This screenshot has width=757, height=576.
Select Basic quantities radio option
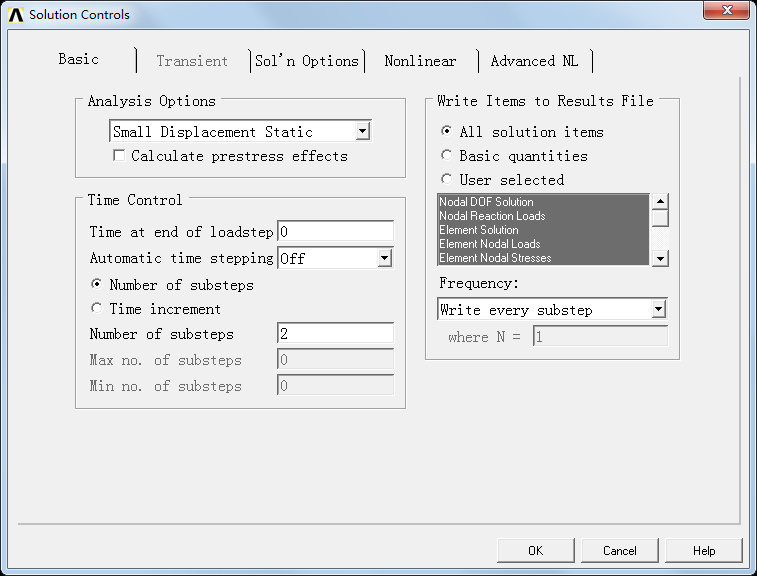[x=446, y=156]
